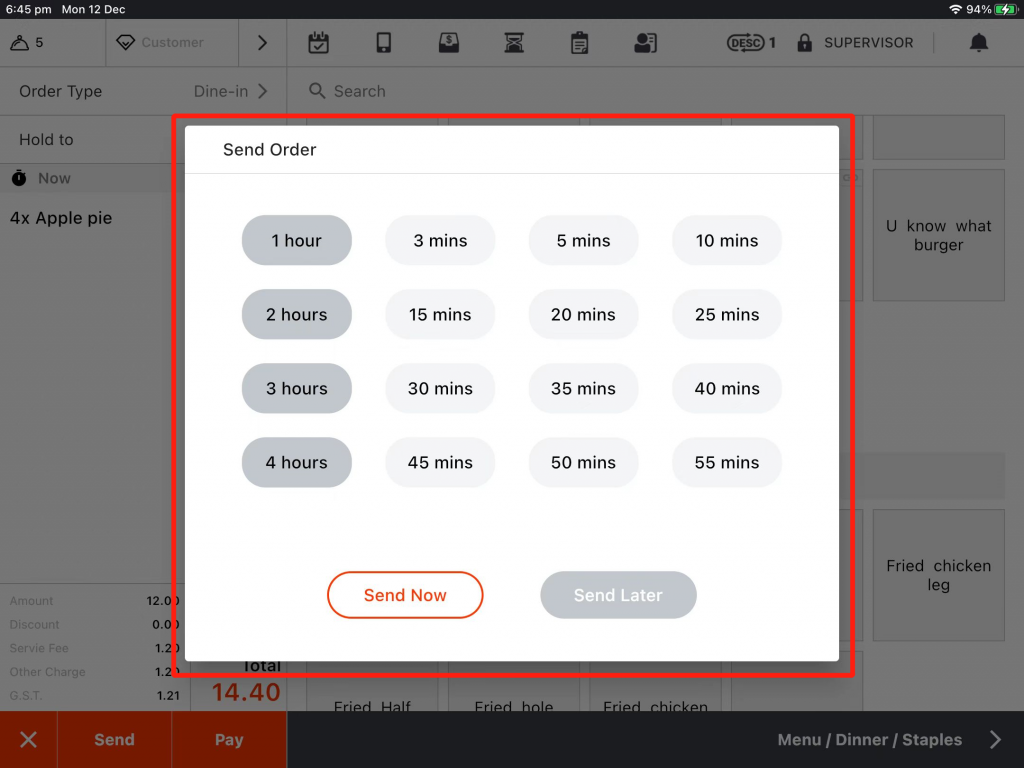Select the U know what burger item
This screenshot has width=1024, height=768.
[x=938, y=235]
